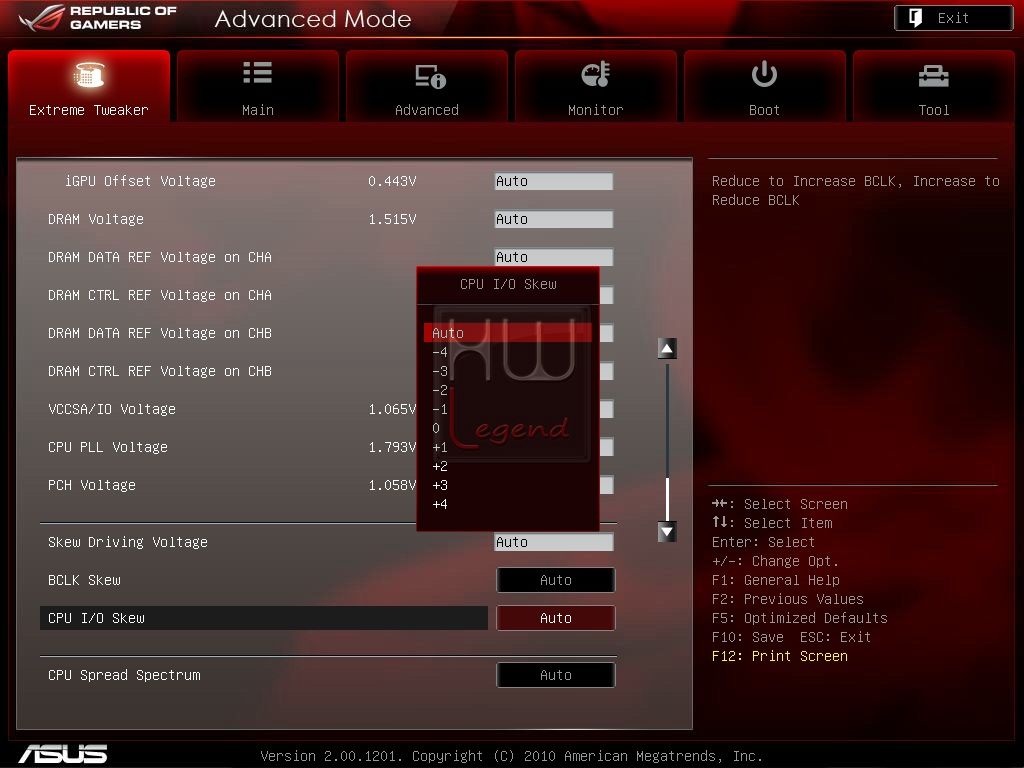Image resolution: width=1024 pixels, height=768 pixels.
Task: Go to the Advanced tab
Action: [427, 86]
